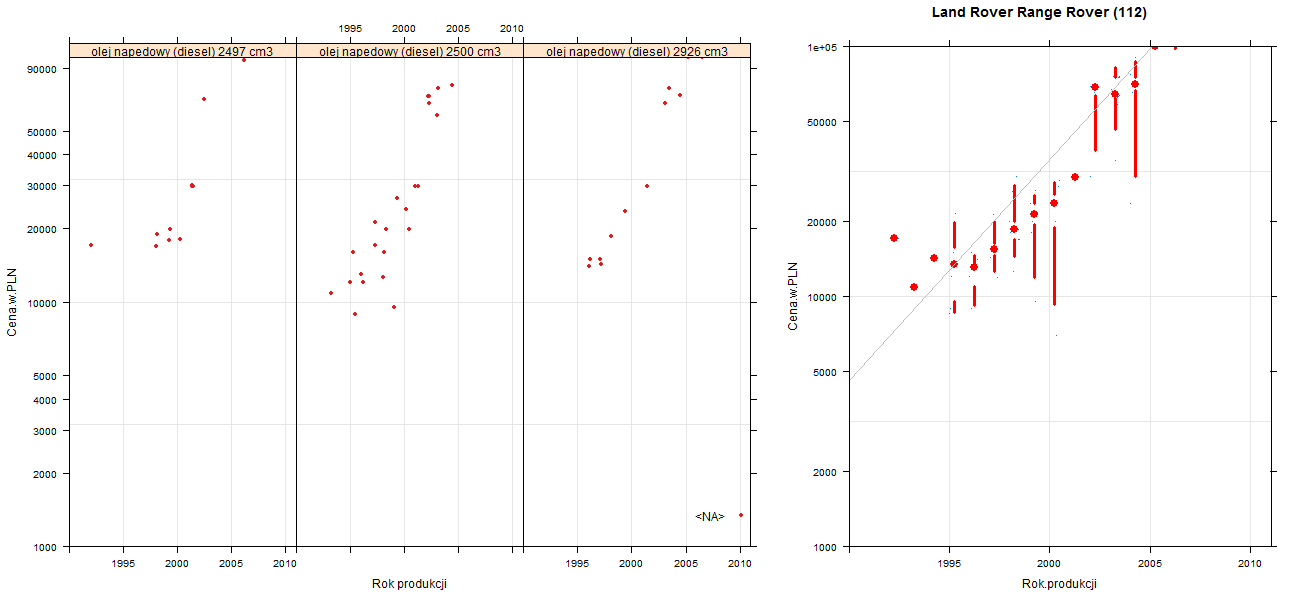
Task: Select the "olej napedowy (diesel) 2500 cm3" panel header
Action: [410, 51]
